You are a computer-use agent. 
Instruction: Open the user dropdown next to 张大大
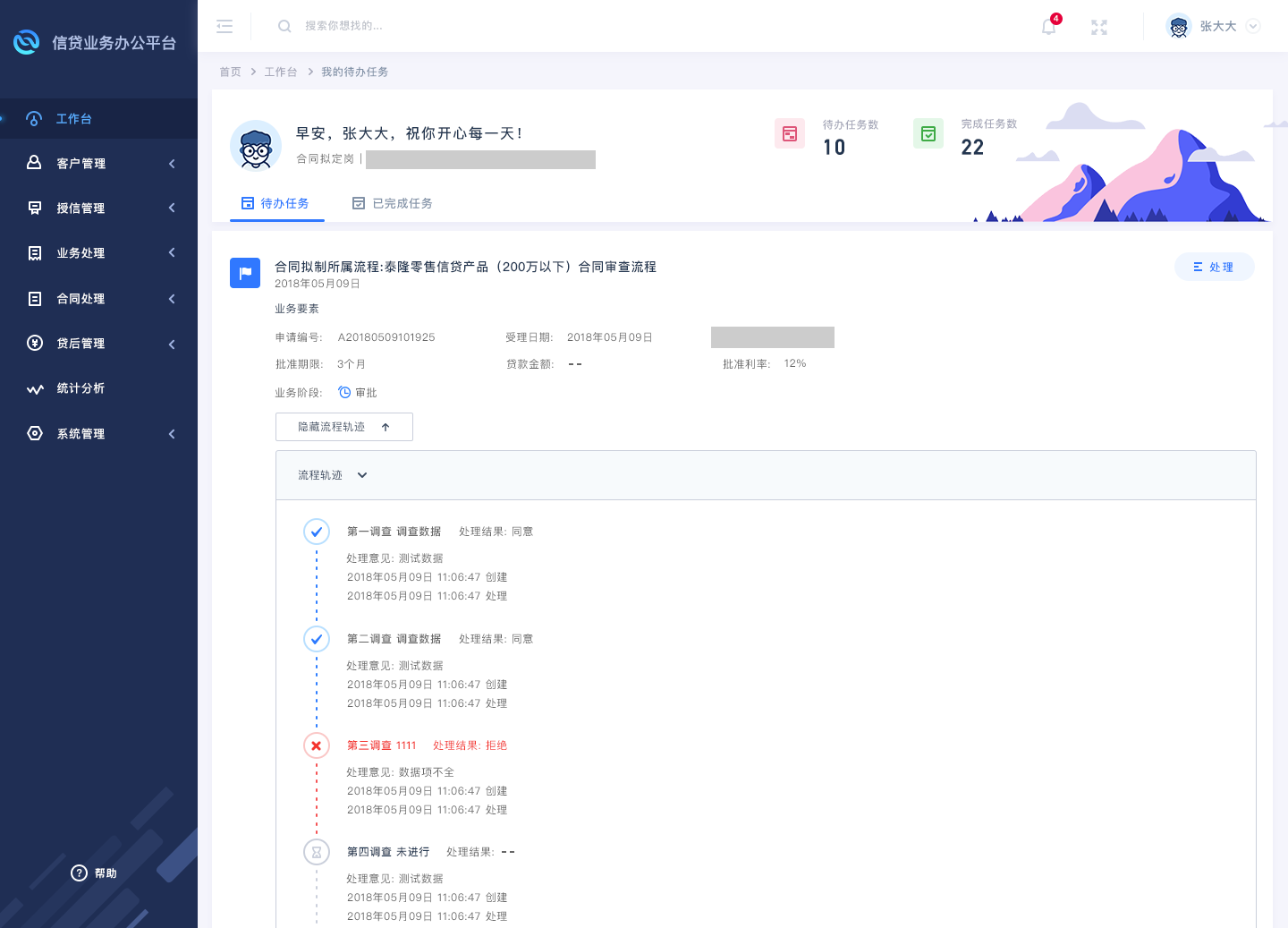(1253, 27)
